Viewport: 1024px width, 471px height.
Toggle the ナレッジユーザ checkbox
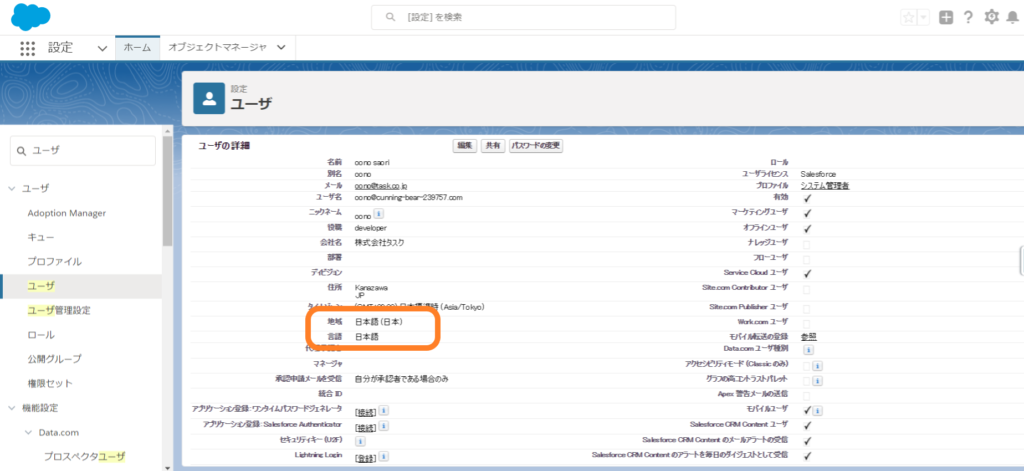(807, 244)
